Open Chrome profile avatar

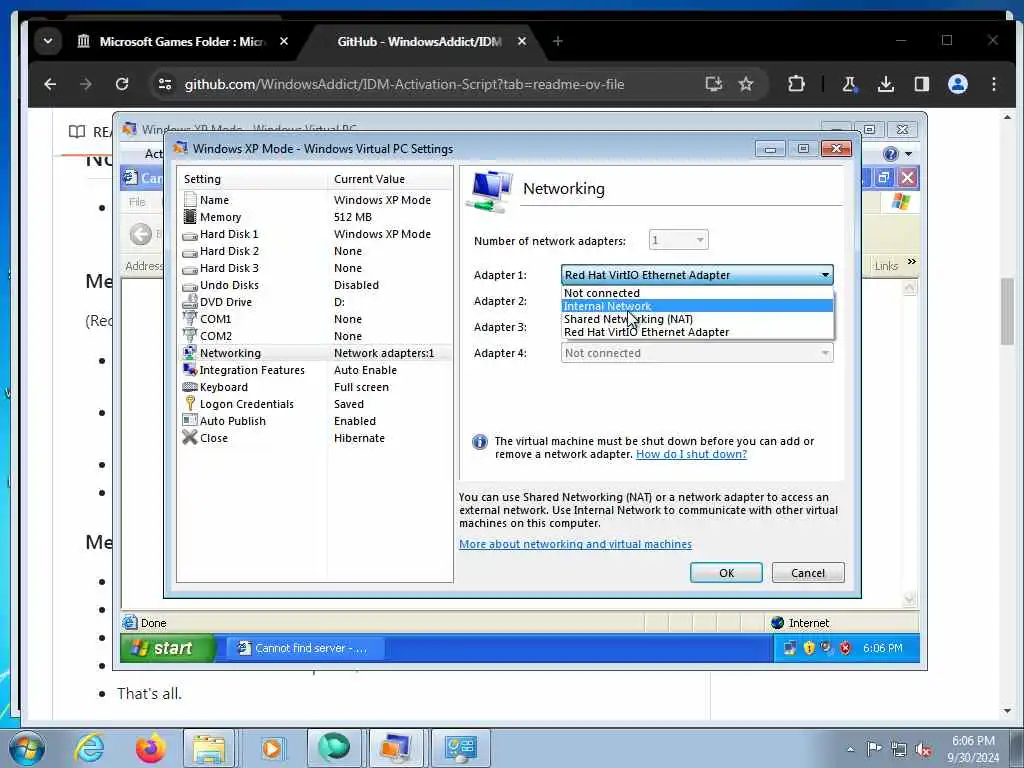click(x=957, y=84)
